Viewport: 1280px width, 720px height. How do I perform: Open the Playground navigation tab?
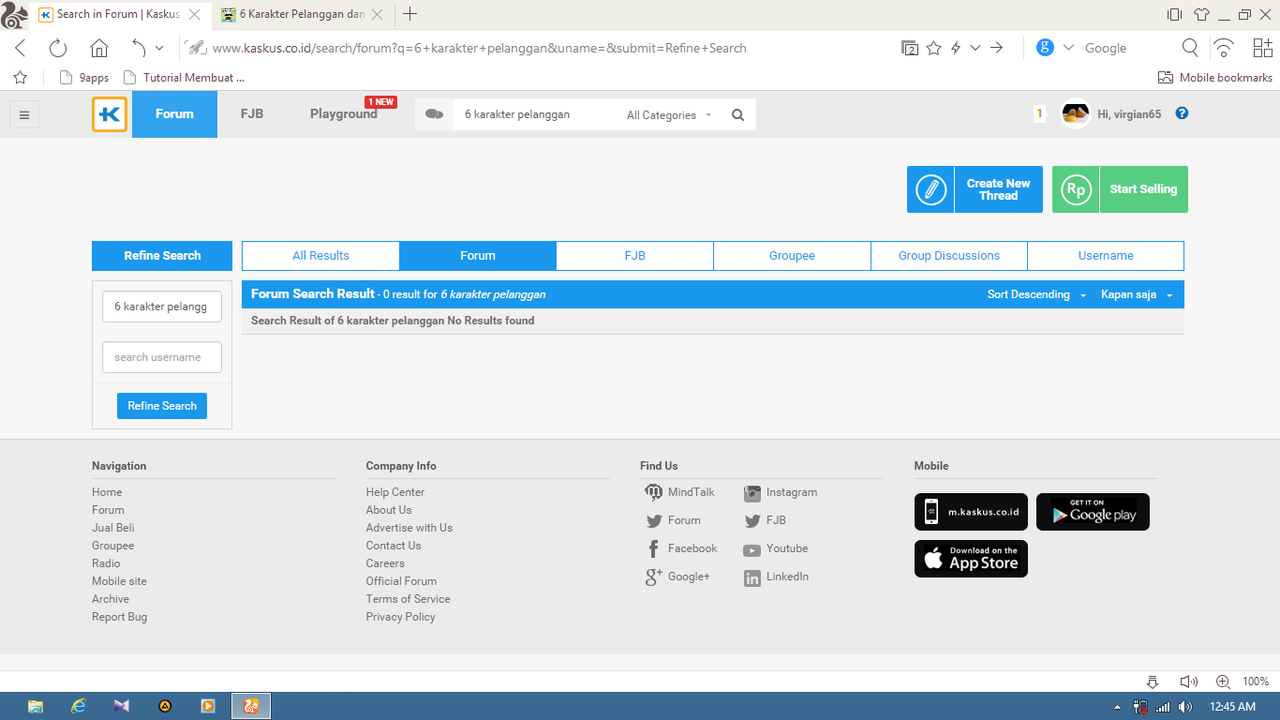coord(344,114)
